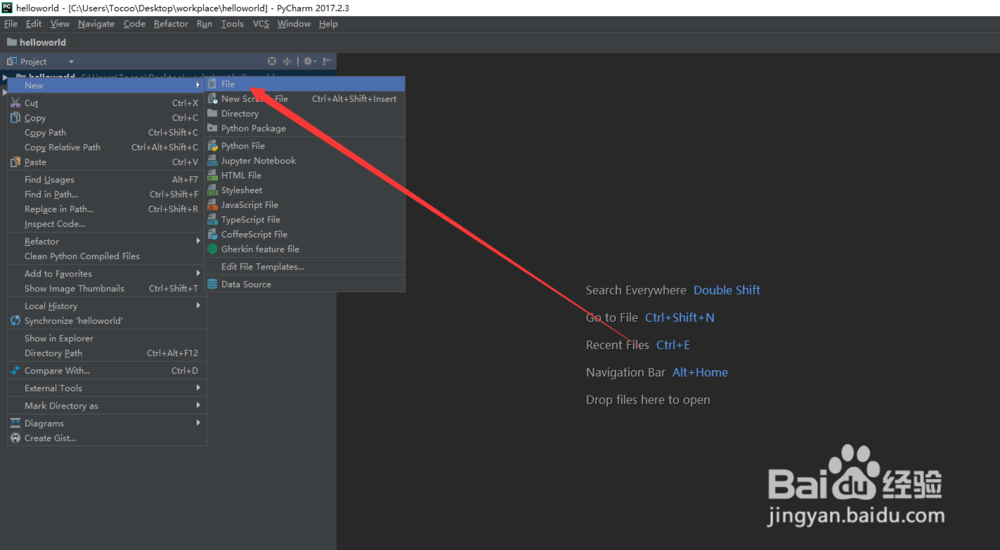Click the Copy icon in context menu
The image size is (1000, 550).
[15, 117]
